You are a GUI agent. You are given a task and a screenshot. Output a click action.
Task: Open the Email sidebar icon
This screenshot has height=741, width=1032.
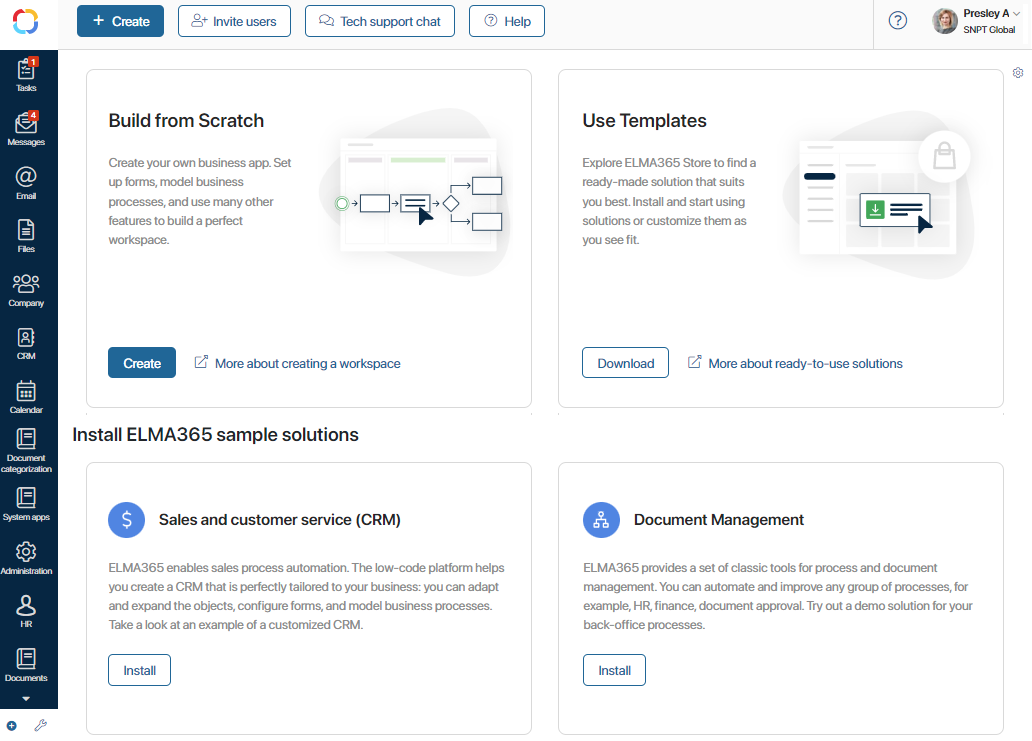pyautogui.click(x=26, y=182)
